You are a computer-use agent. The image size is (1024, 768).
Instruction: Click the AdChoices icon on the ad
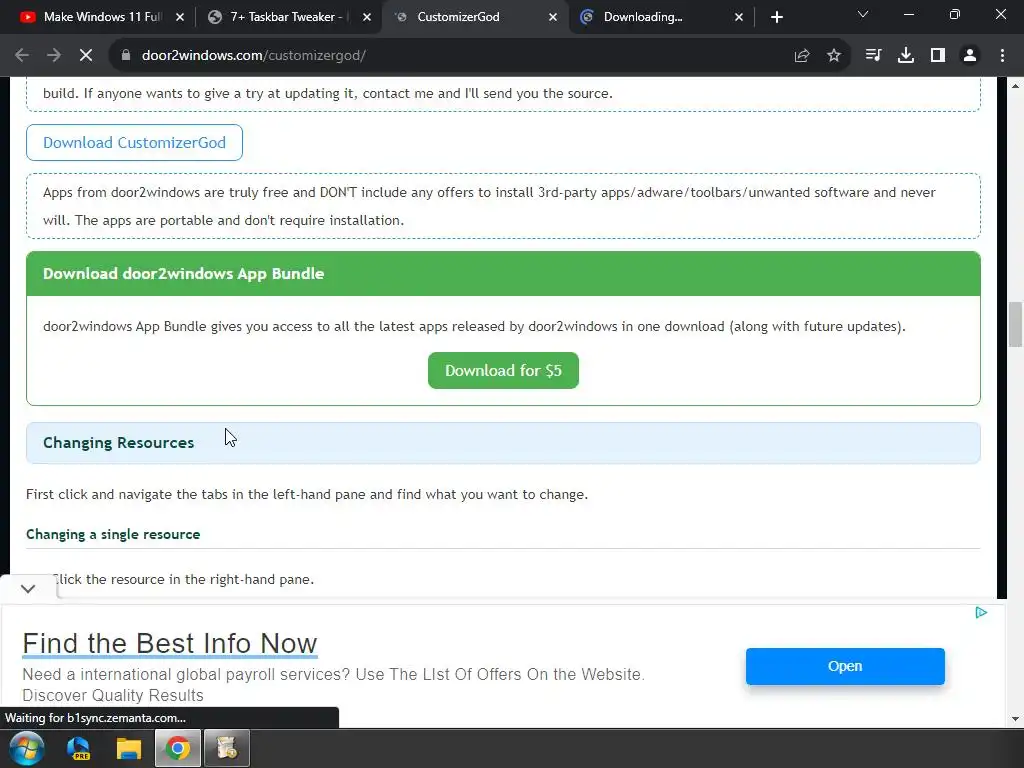(x=981, y=613)
